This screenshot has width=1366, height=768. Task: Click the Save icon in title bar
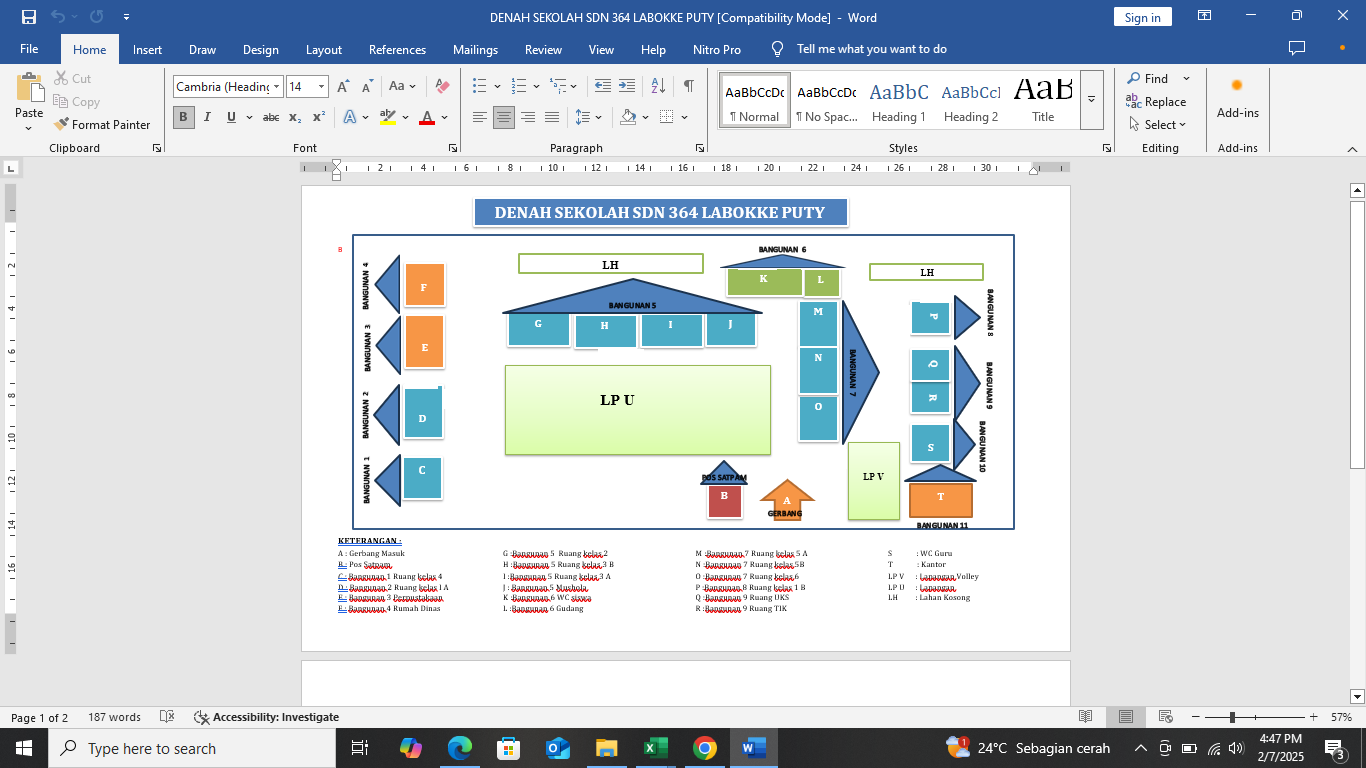(28, 17)
